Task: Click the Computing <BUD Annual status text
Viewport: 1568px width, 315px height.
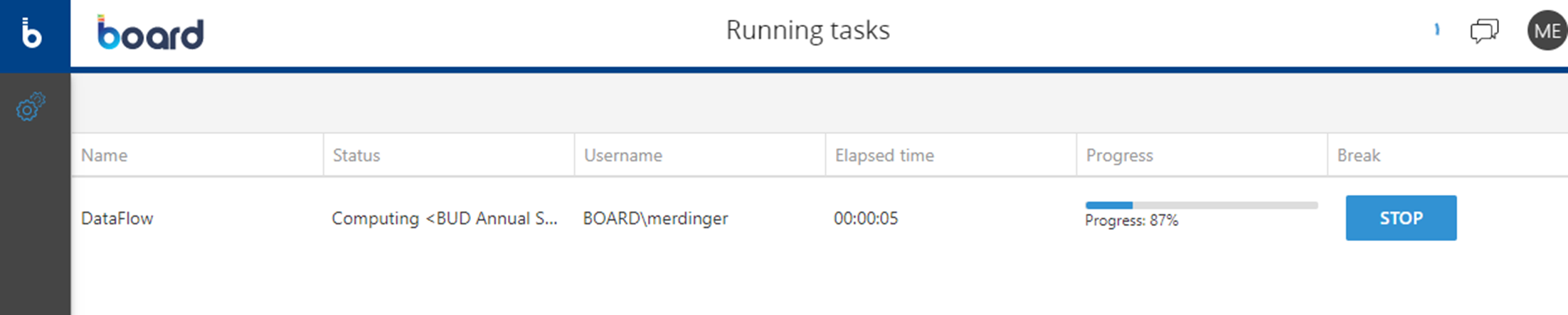Action: click(x=445, y=218)
